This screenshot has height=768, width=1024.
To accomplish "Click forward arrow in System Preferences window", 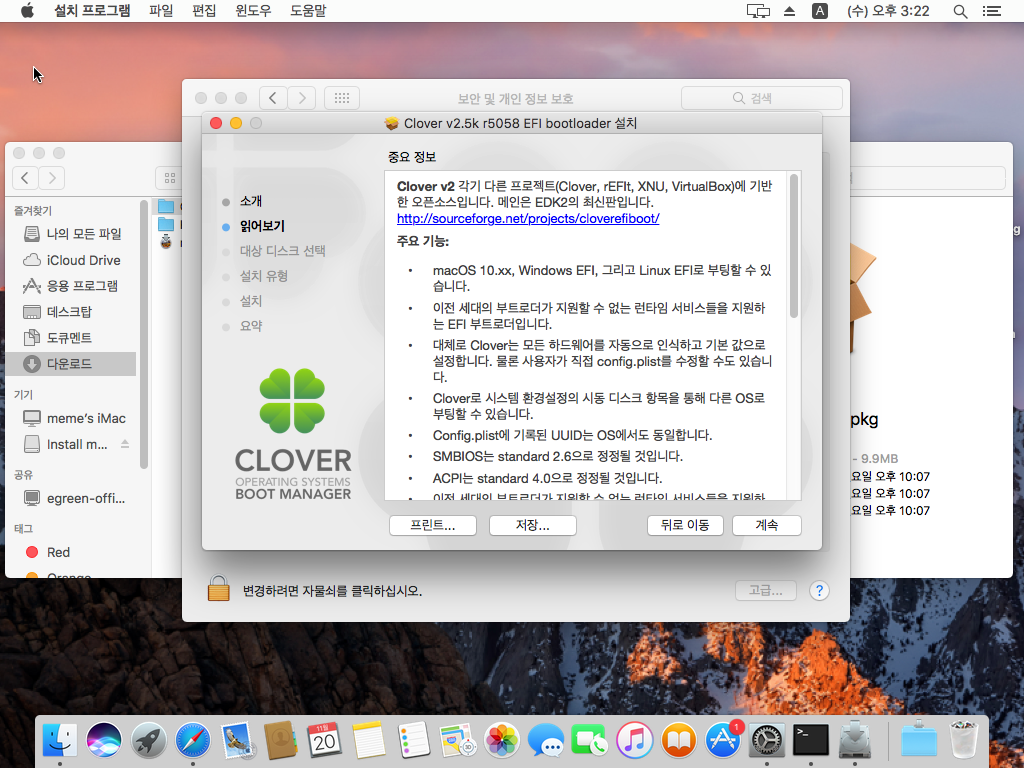I will pos(302,98).
